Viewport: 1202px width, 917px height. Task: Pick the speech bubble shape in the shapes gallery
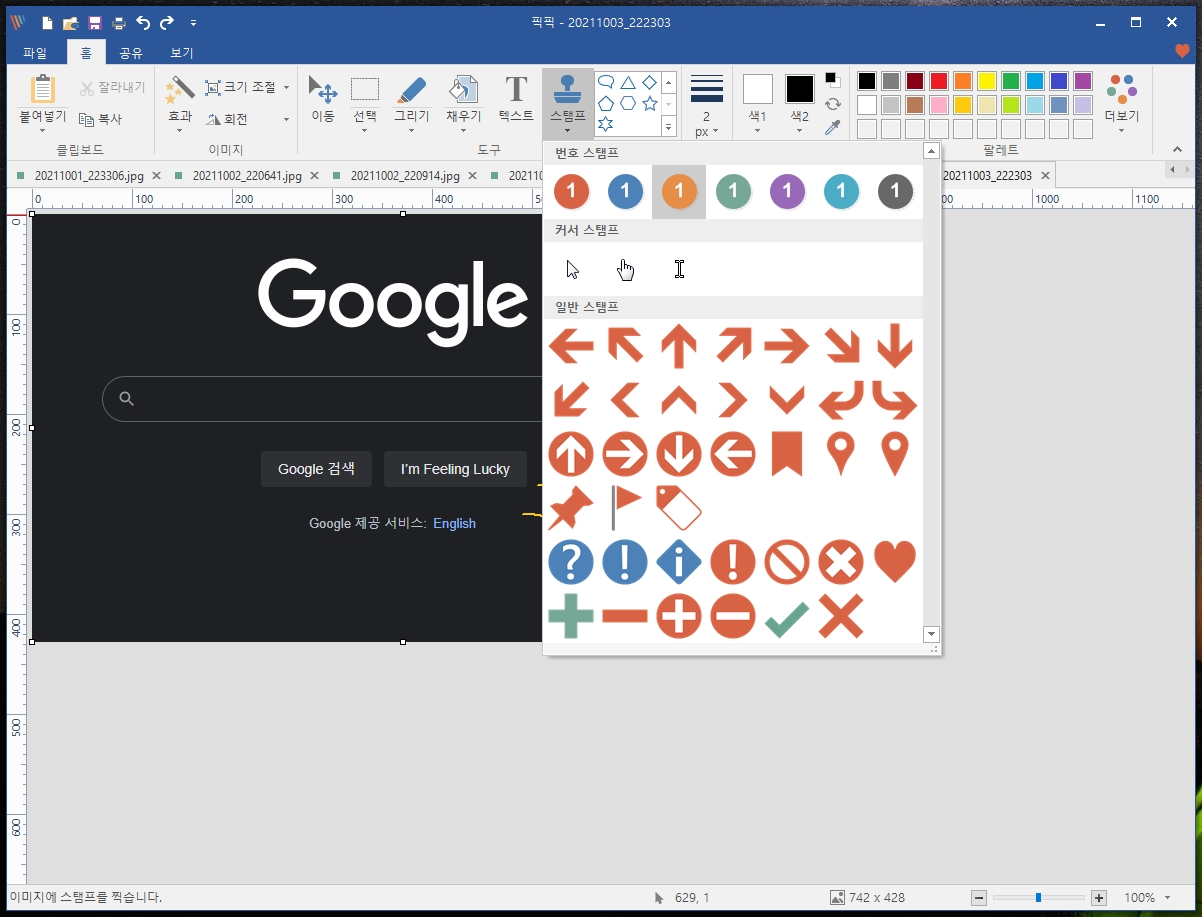[x=606, y=82]
